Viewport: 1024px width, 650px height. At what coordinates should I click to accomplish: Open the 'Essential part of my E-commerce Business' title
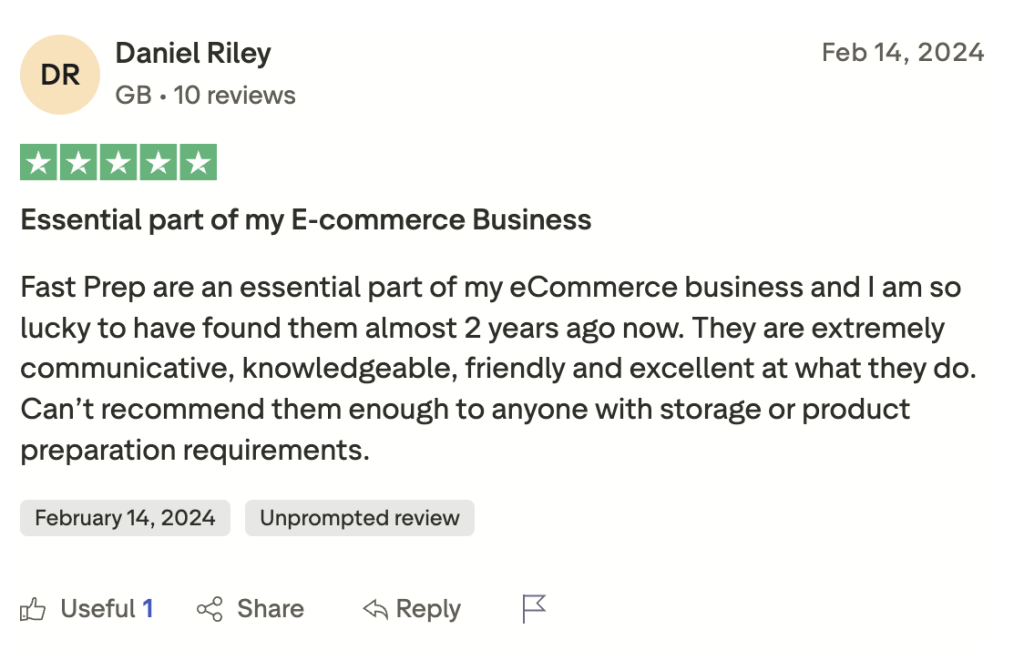(306, 220)
